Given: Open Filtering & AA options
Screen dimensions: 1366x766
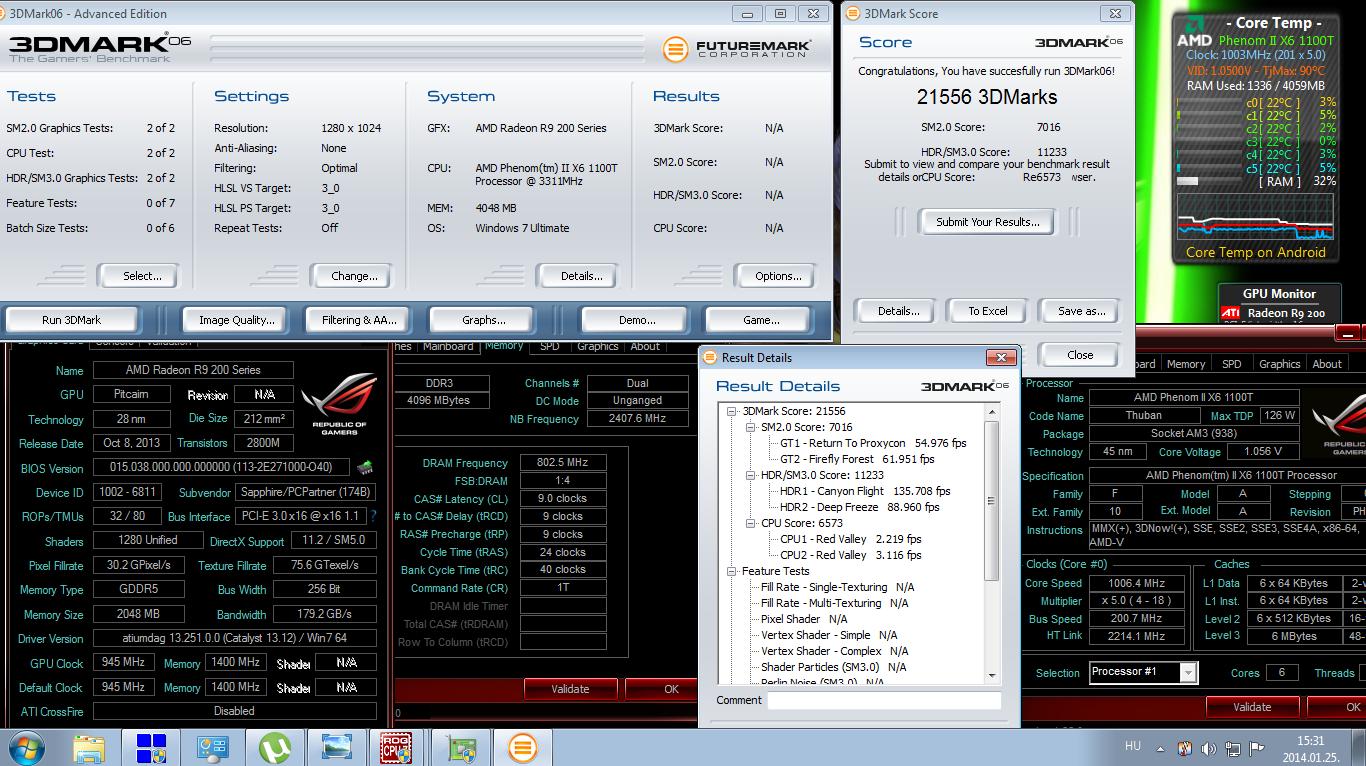Looking at the screenshot, I should (359, 320).
